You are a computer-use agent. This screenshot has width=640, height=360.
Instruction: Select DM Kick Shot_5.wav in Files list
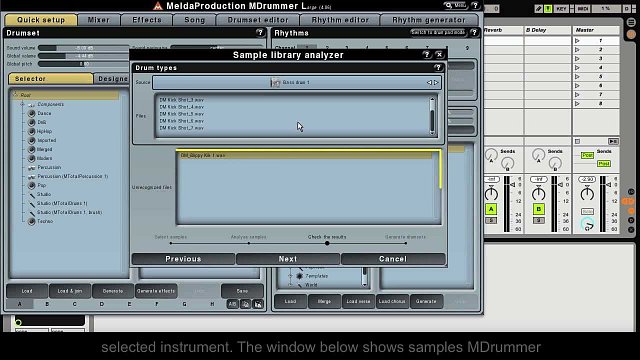point(182,114)
